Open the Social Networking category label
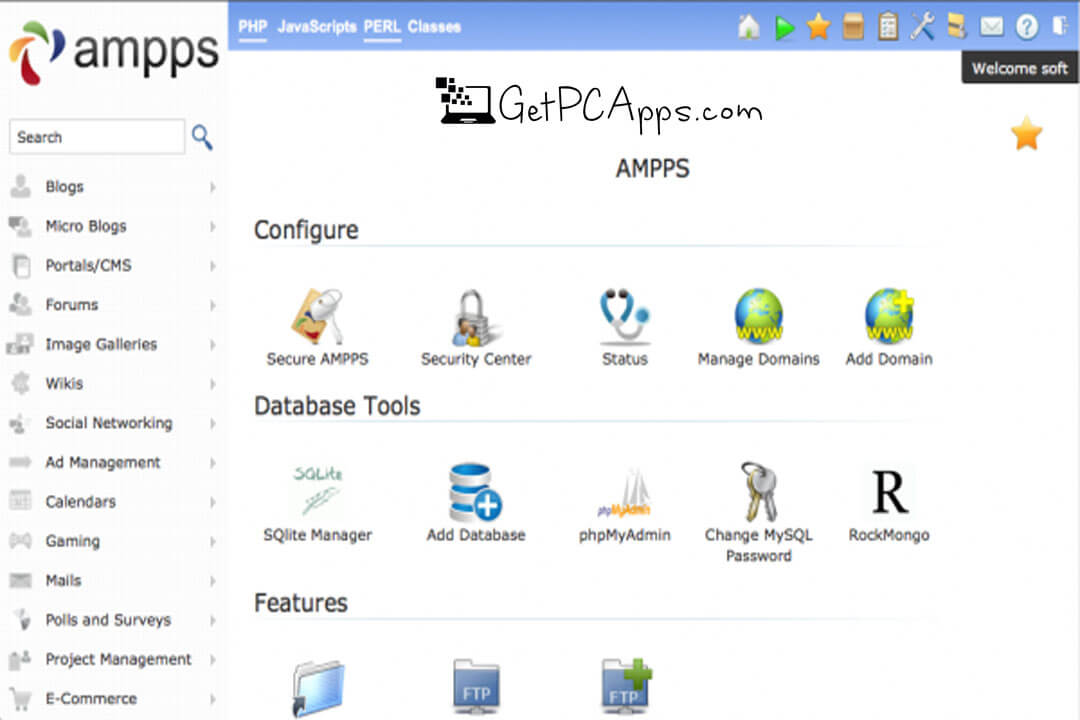 point(109,423)
